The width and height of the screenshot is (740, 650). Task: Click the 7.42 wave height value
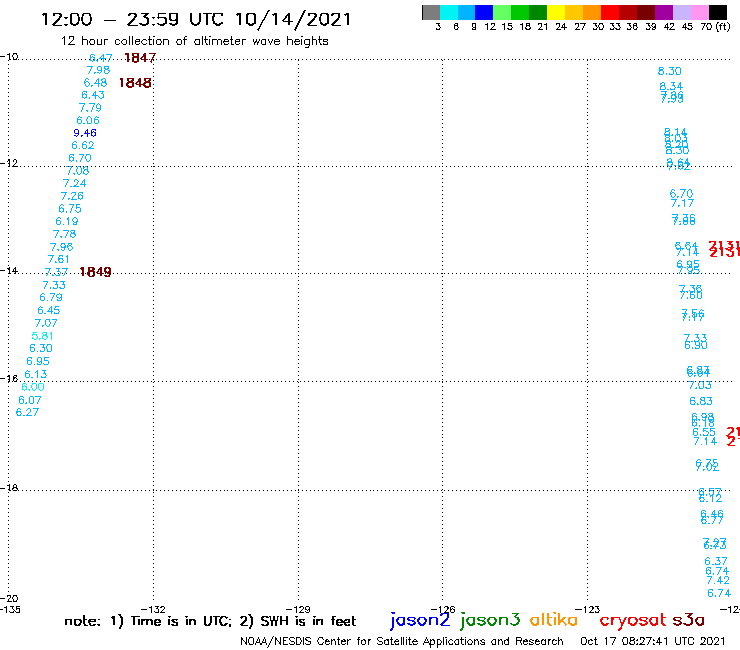(718, 580)
